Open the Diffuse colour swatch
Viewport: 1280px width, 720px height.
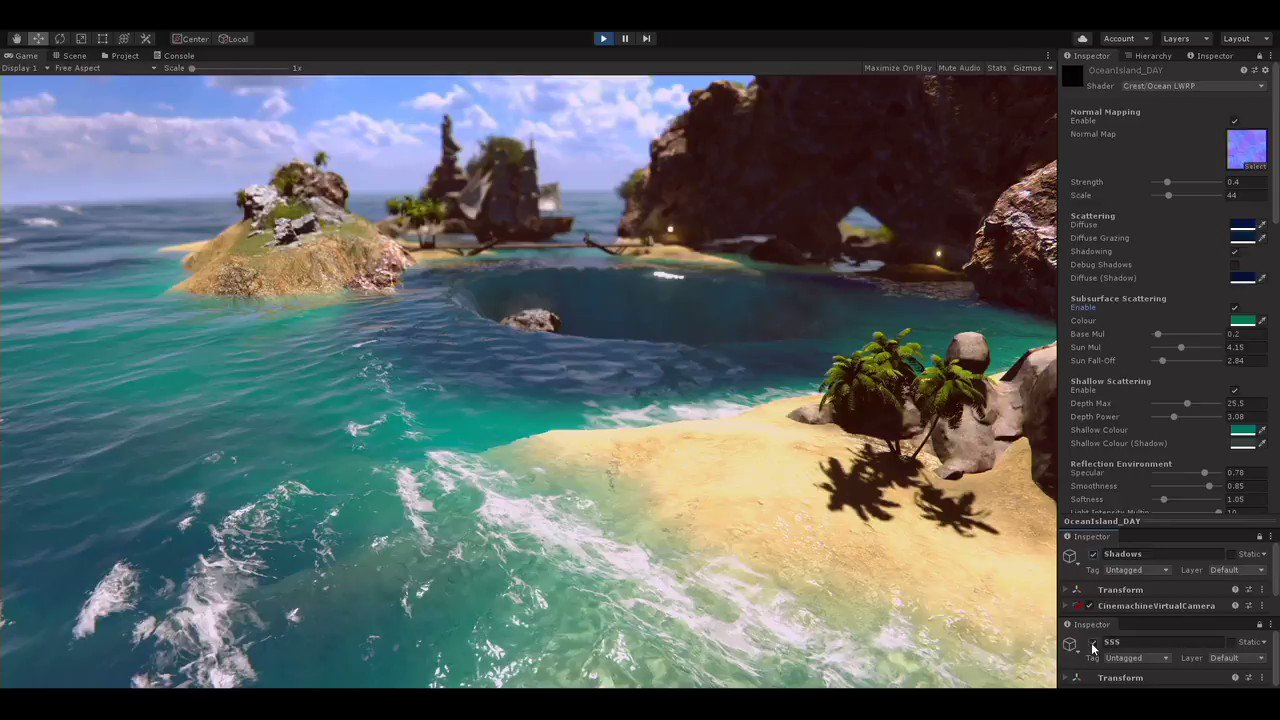[1242, 225]
